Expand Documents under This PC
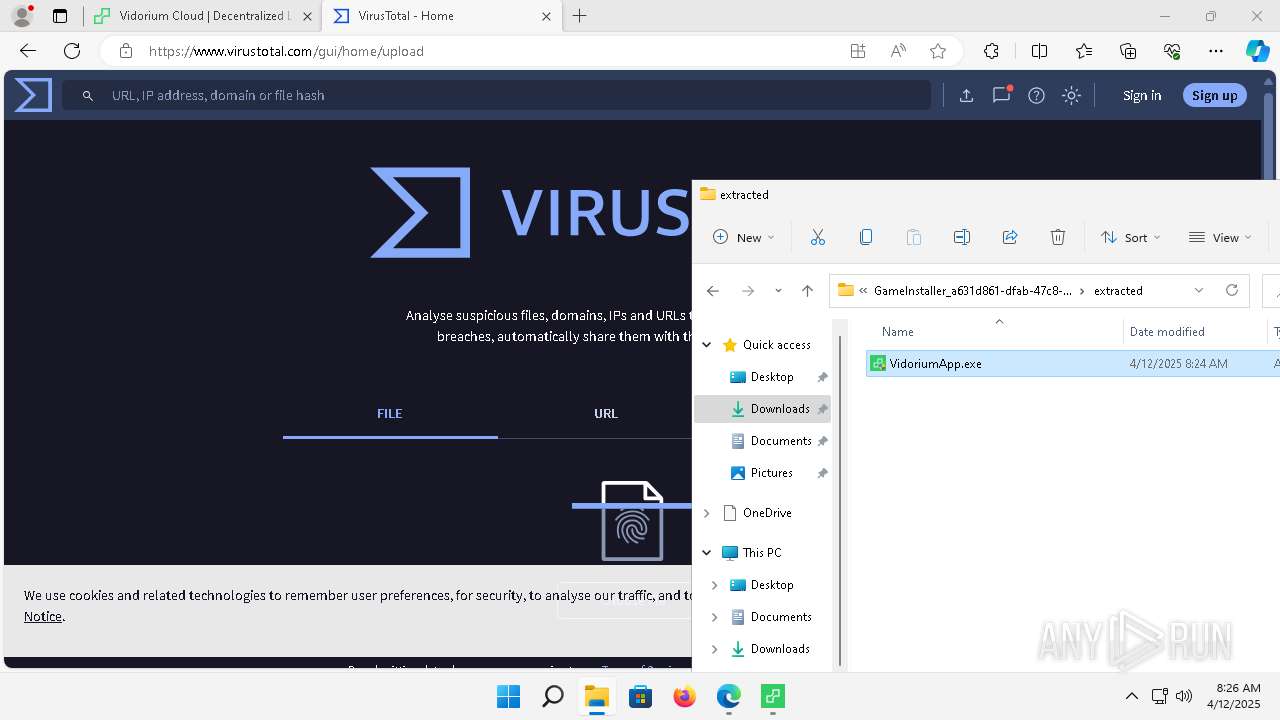The width and height of the screenshot is (1280, 720). 714,617
